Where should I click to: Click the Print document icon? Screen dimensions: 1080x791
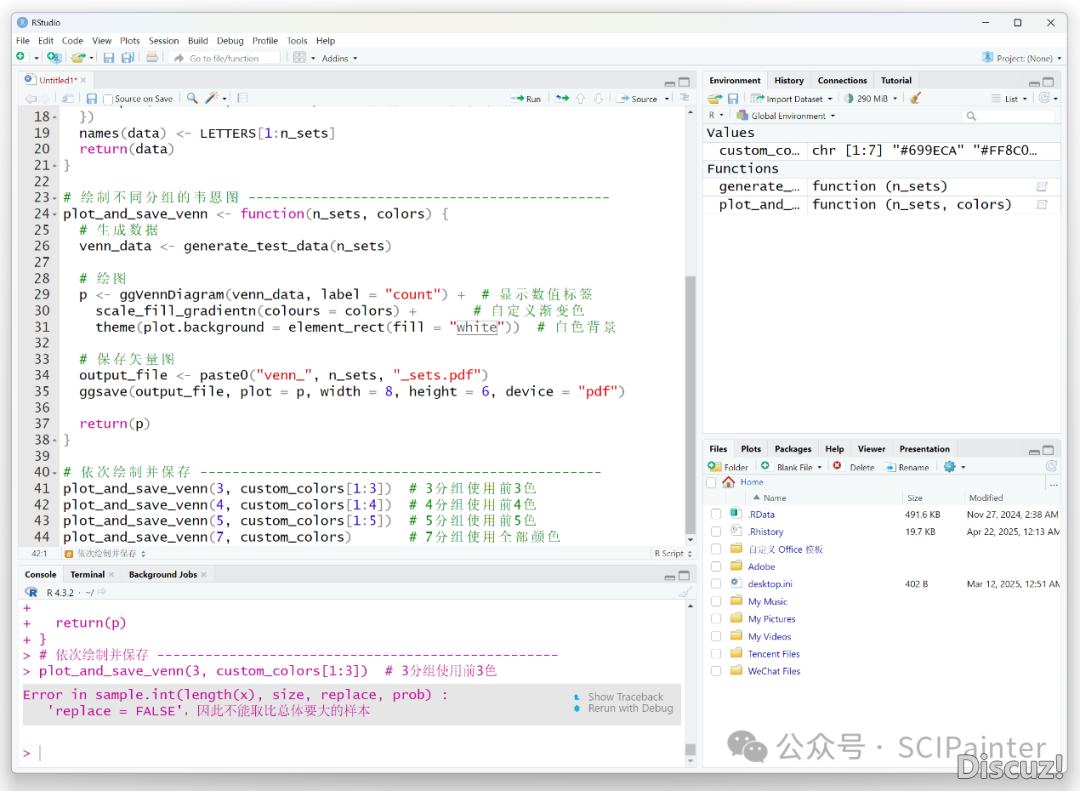(x=152, y=58)
